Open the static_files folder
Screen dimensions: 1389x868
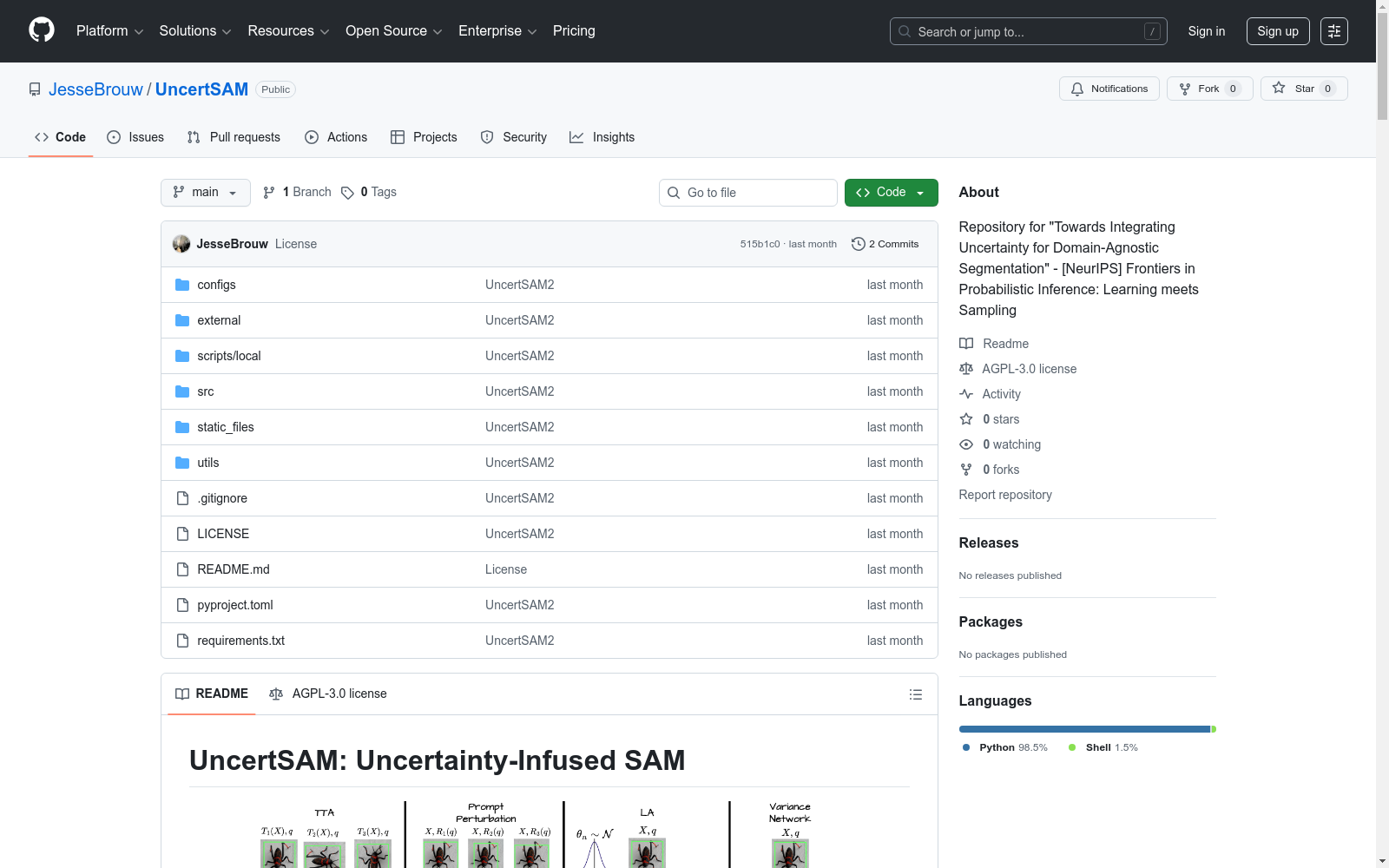pos(226,427)
